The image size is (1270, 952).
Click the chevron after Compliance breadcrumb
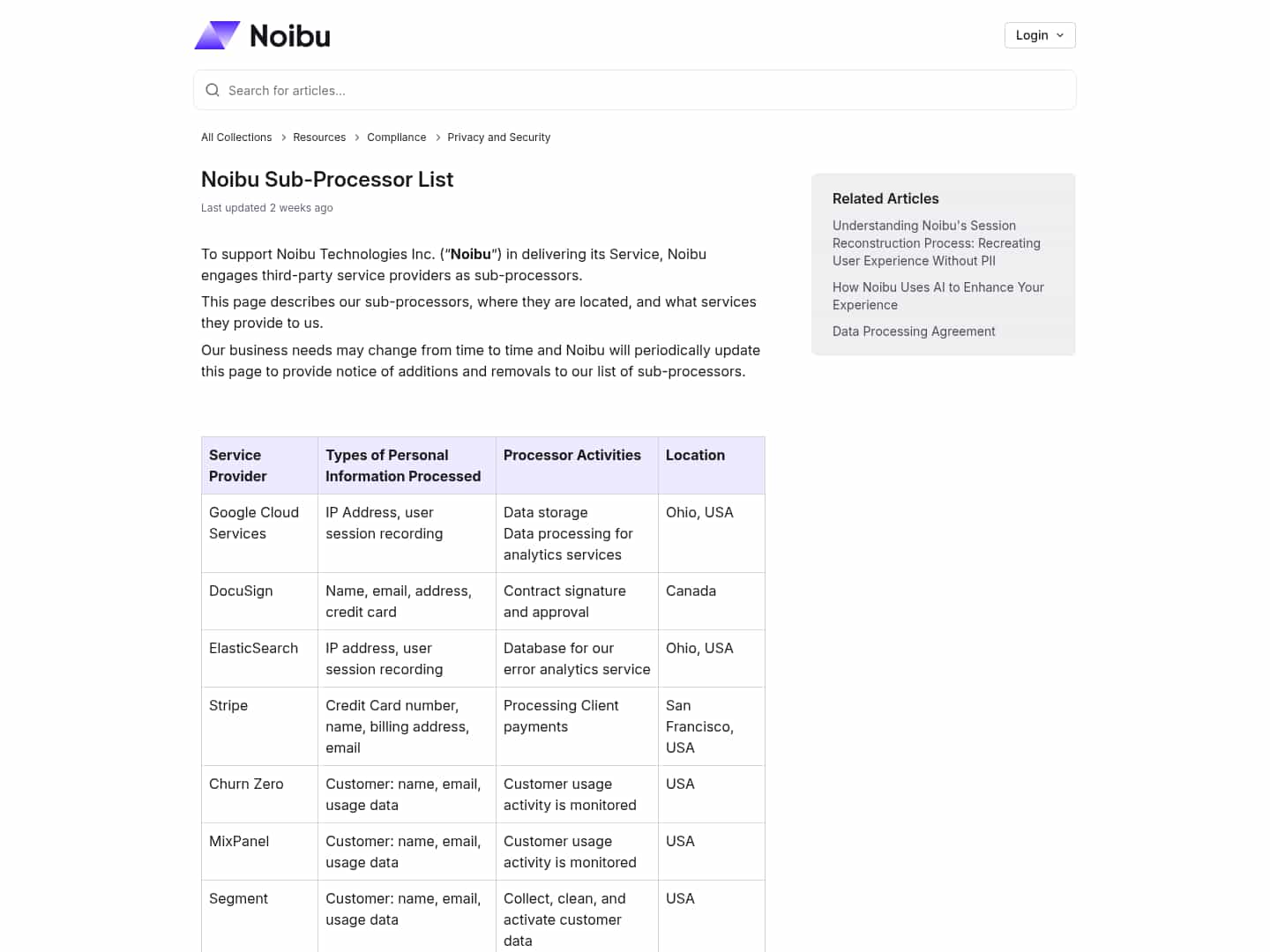tap(437, 138)
